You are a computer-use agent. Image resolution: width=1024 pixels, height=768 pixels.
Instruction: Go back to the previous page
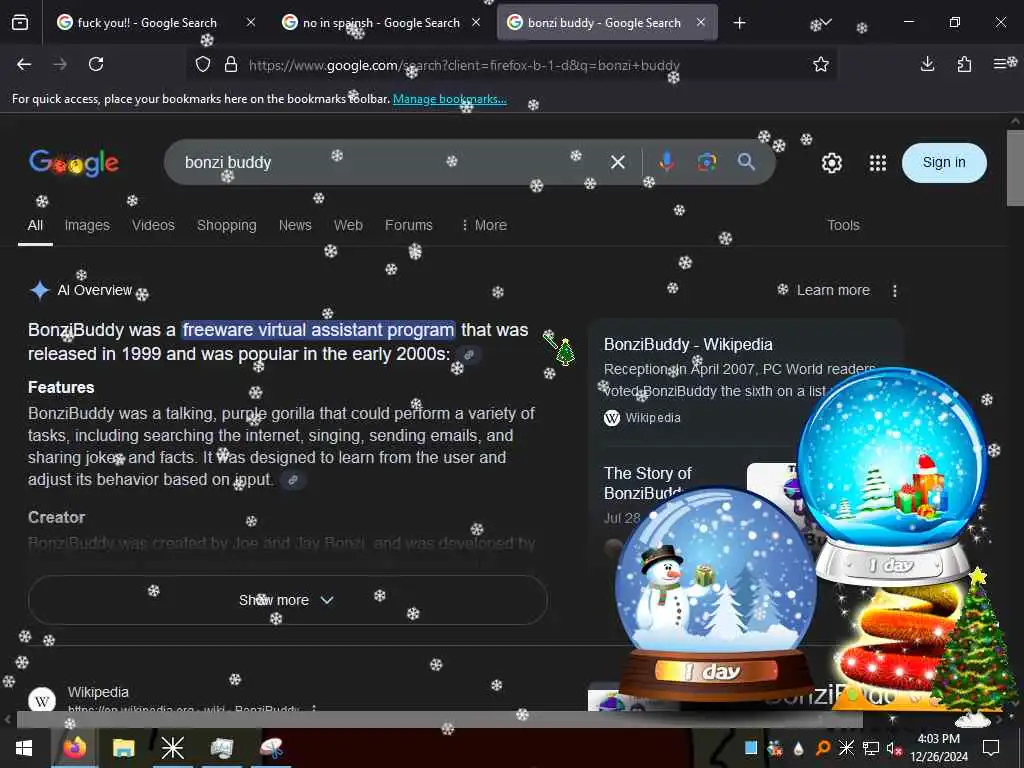(x=24, y=64)
